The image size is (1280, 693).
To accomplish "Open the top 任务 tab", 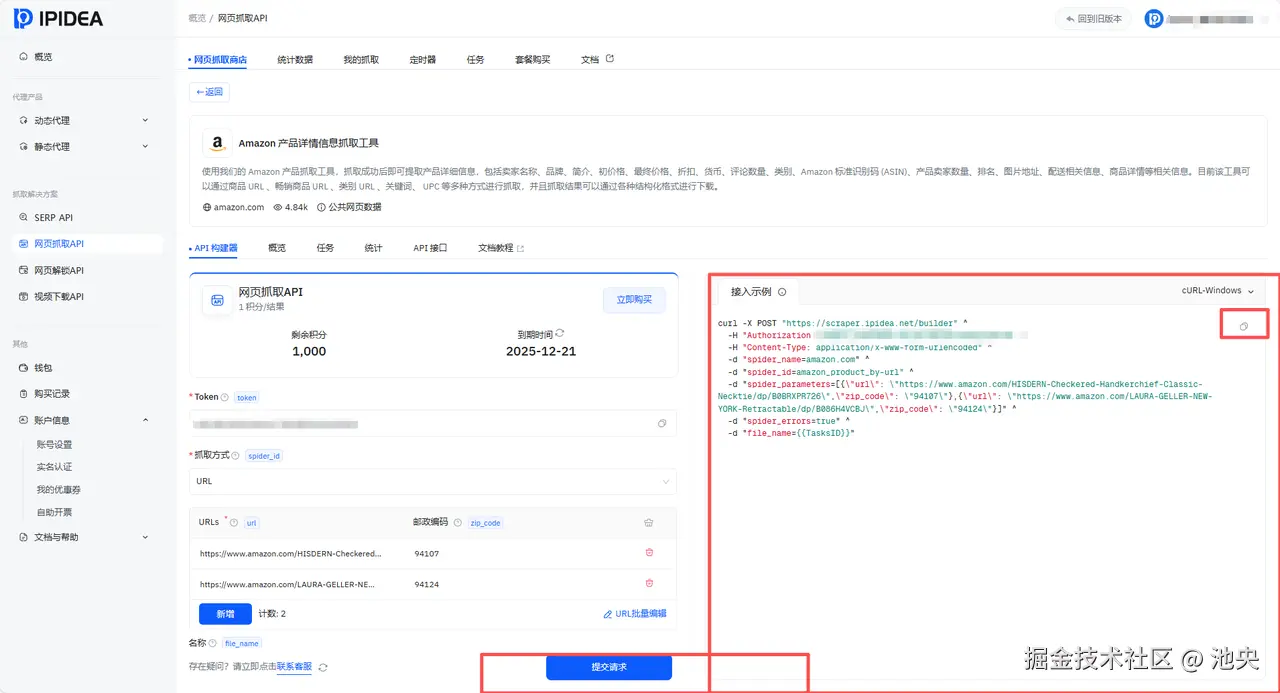I will pos(475,59).
